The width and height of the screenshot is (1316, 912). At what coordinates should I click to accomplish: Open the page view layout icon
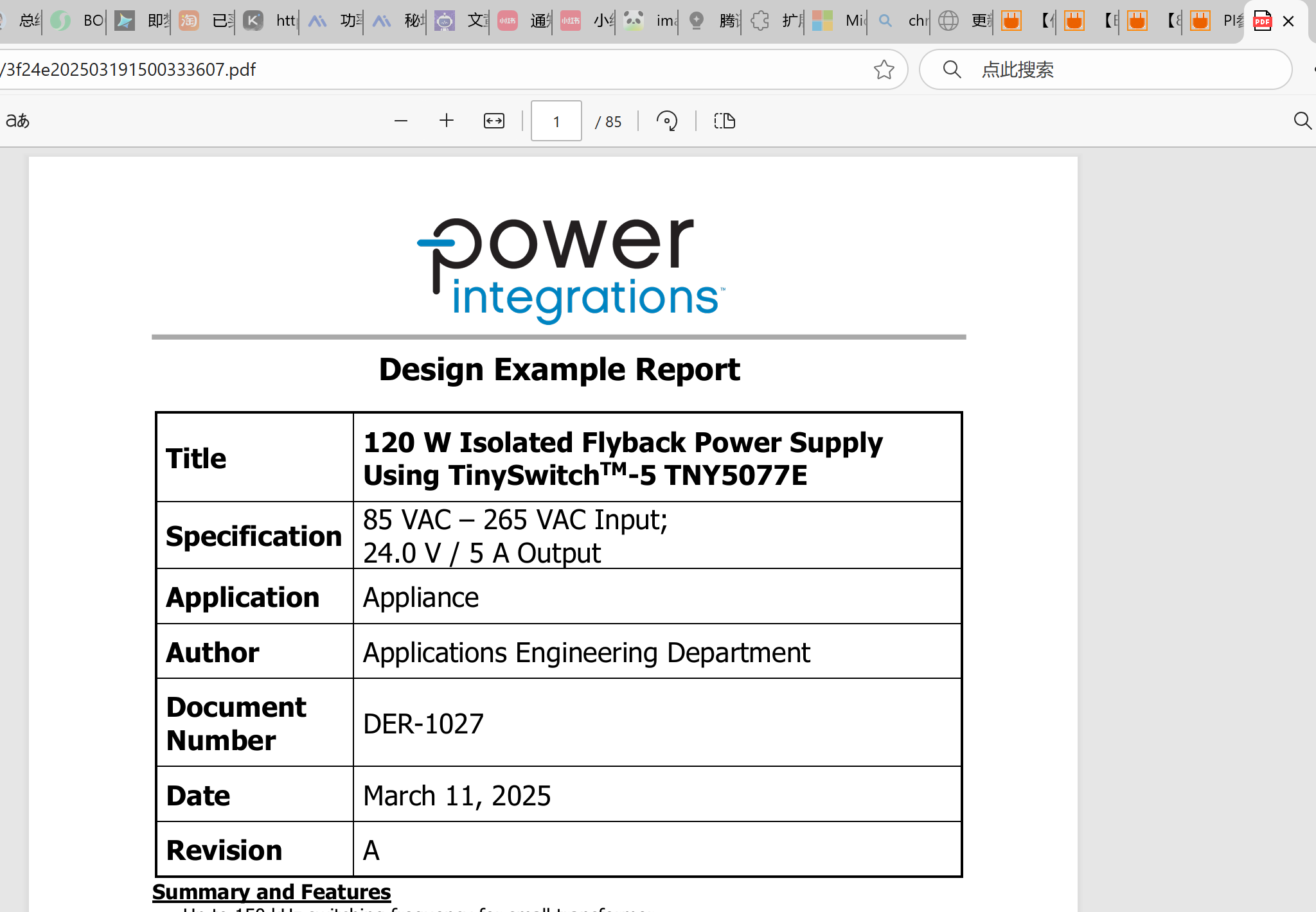(x=725, y=121)
